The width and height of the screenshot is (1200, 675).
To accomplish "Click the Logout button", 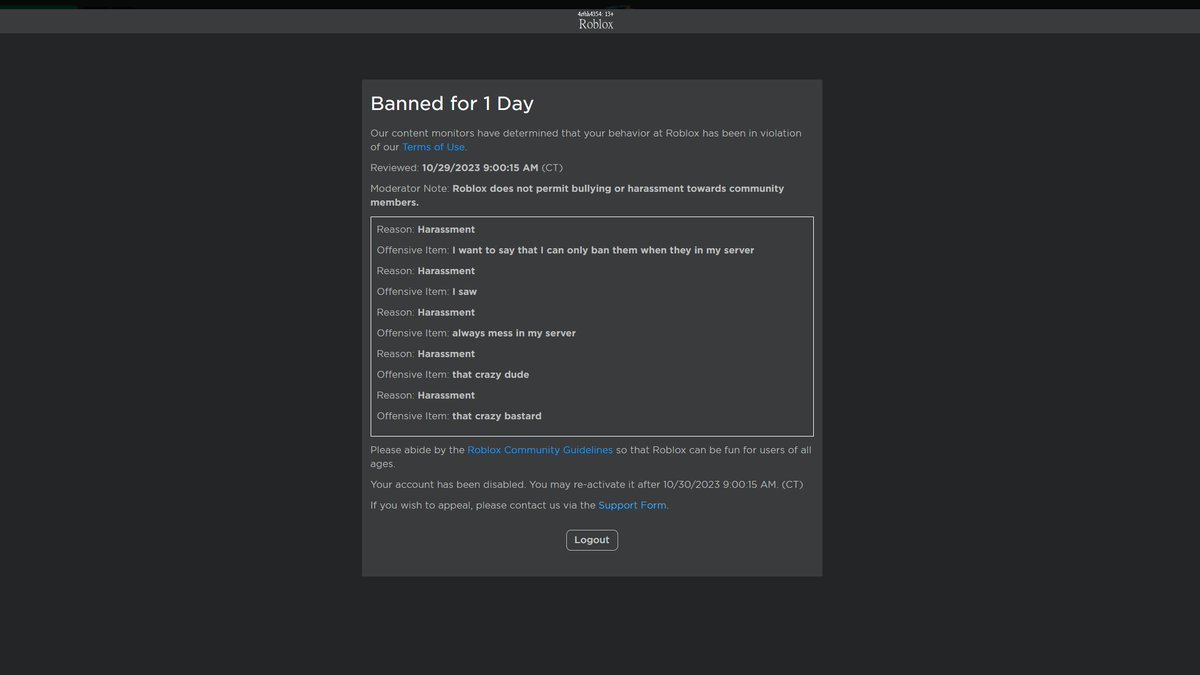I will pos(592,540).
